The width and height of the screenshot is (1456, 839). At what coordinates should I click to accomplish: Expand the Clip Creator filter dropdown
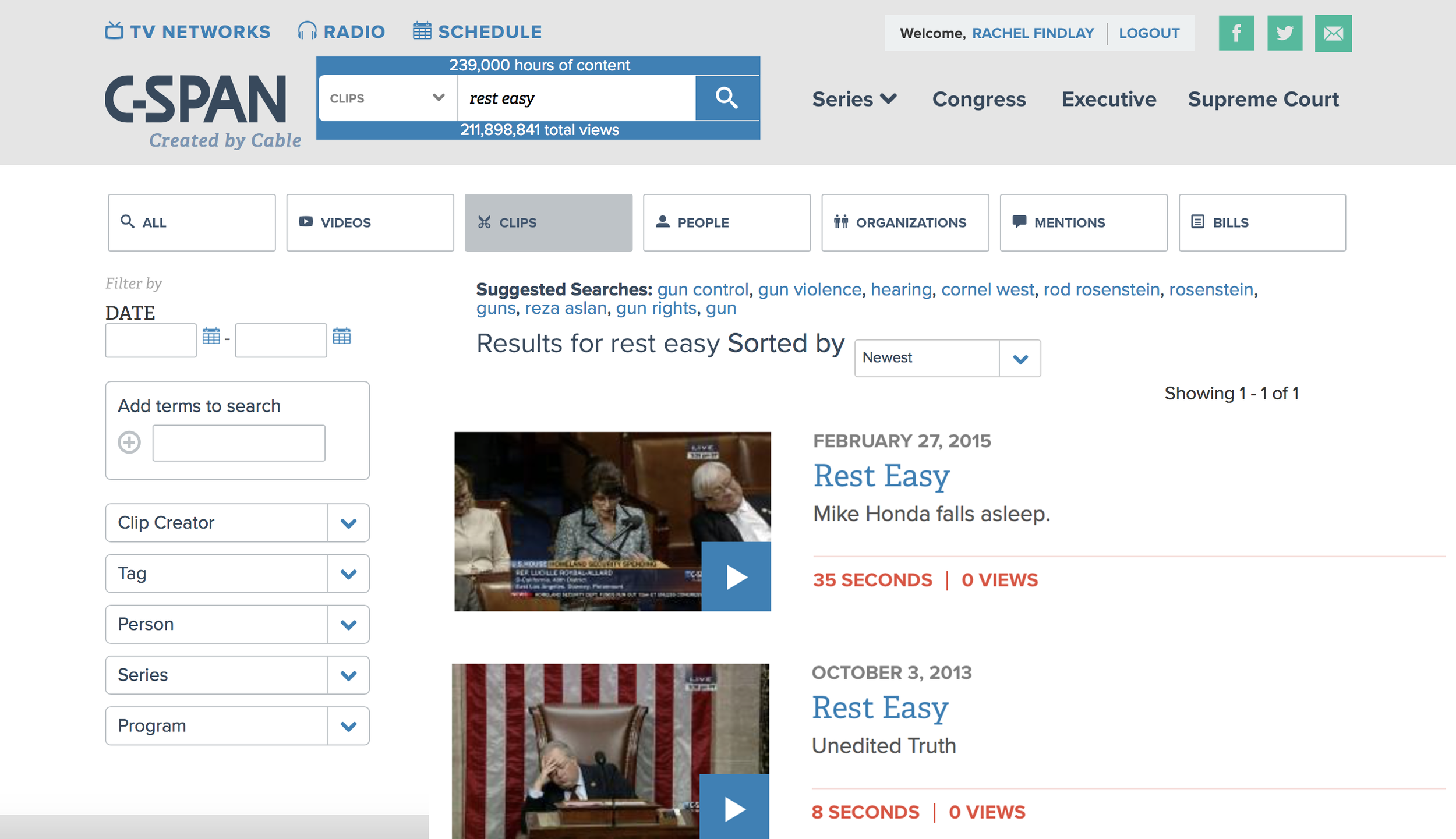[348, 523]
